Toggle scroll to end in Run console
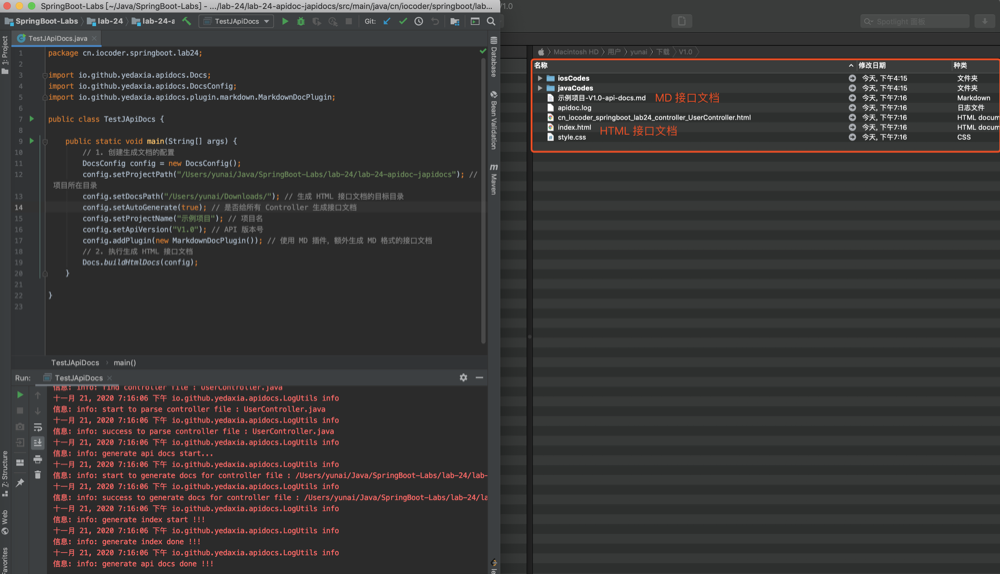Image resolution: width=1000 pixels, height=574 pixels. click(x=38, y=443)
